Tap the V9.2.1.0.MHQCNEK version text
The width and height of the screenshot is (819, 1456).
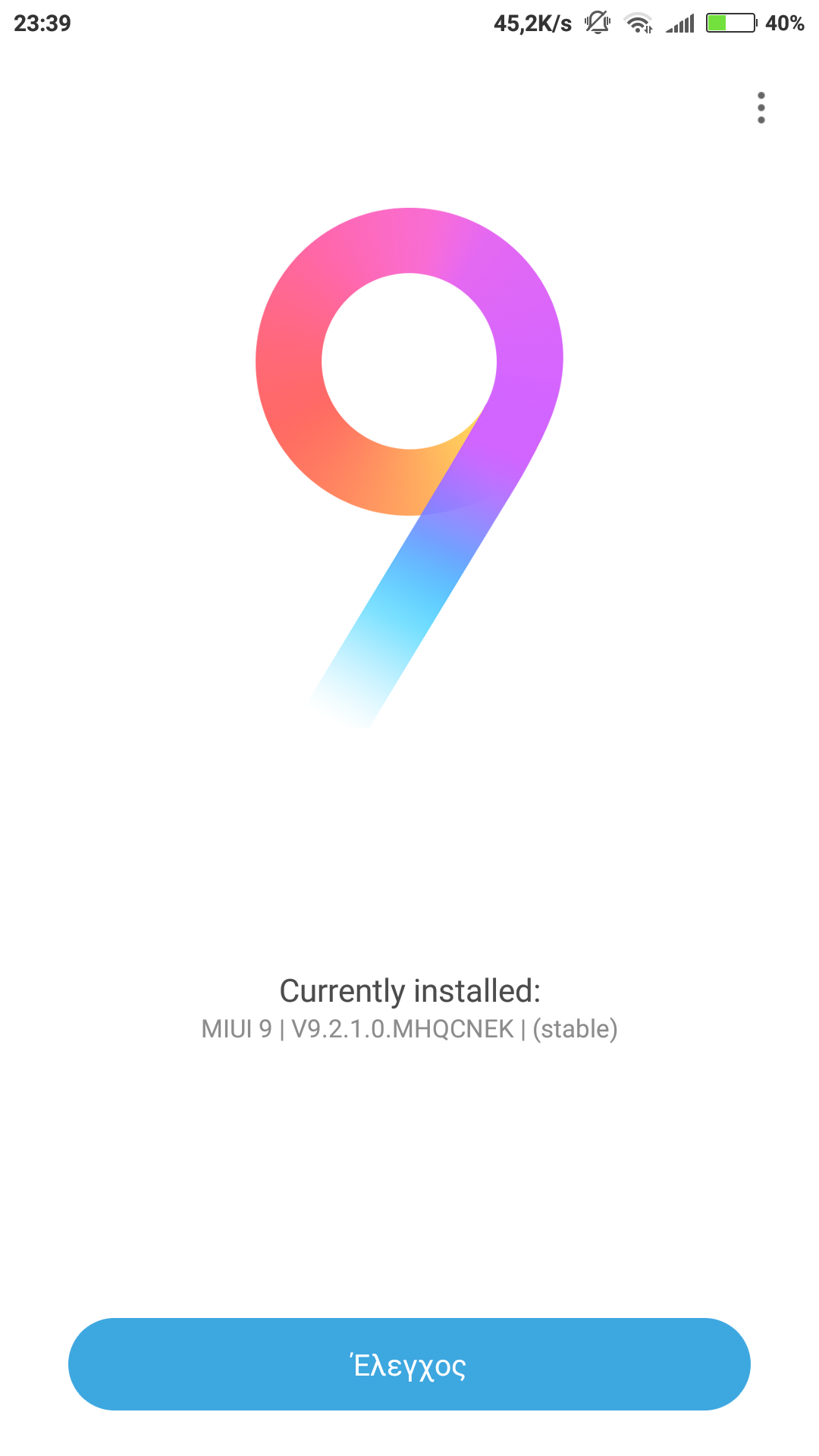coord(403,1029)
